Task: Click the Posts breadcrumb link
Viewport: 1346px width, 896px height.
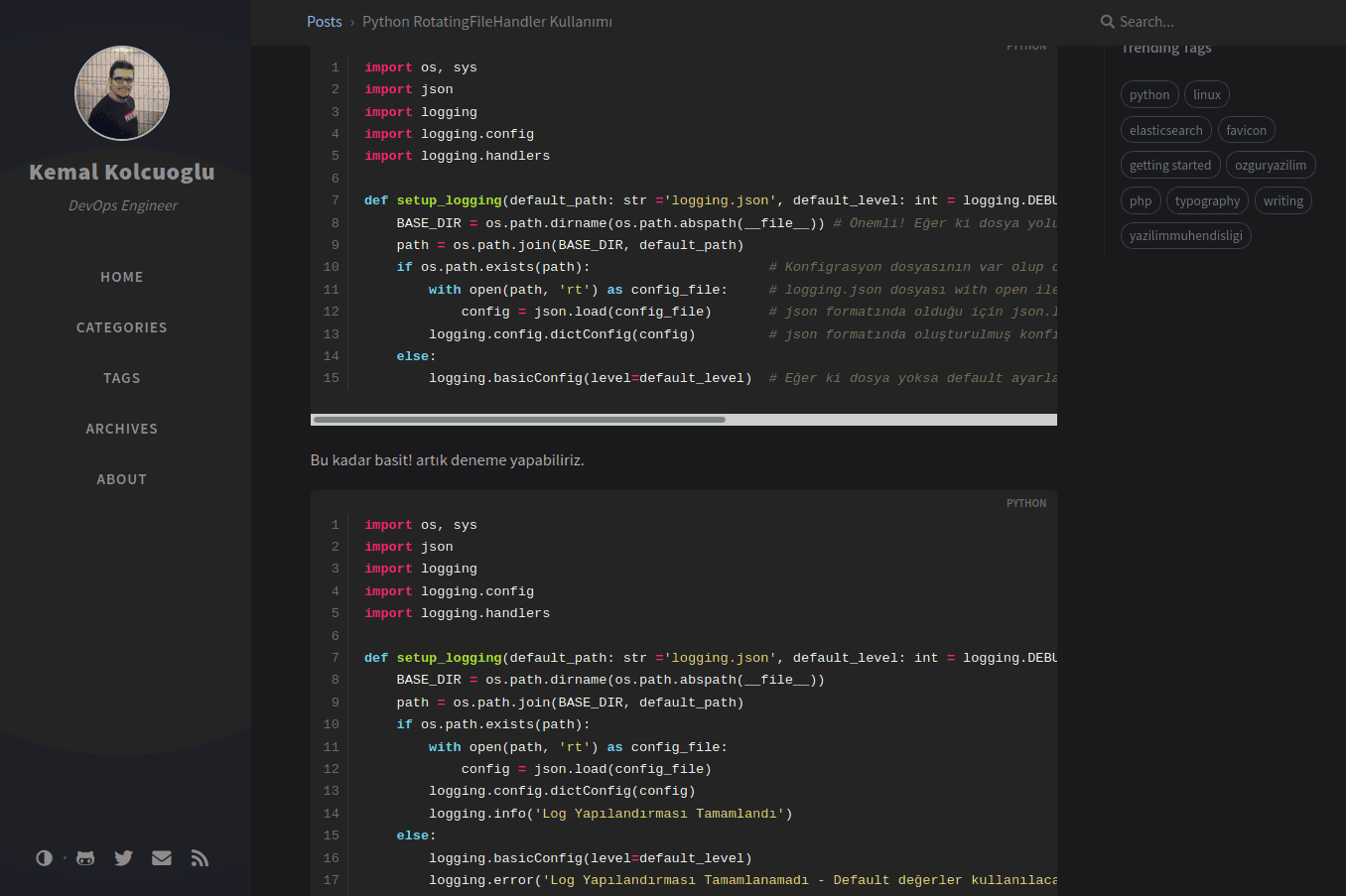Action: pyautogui.click(x=324, y=22)
